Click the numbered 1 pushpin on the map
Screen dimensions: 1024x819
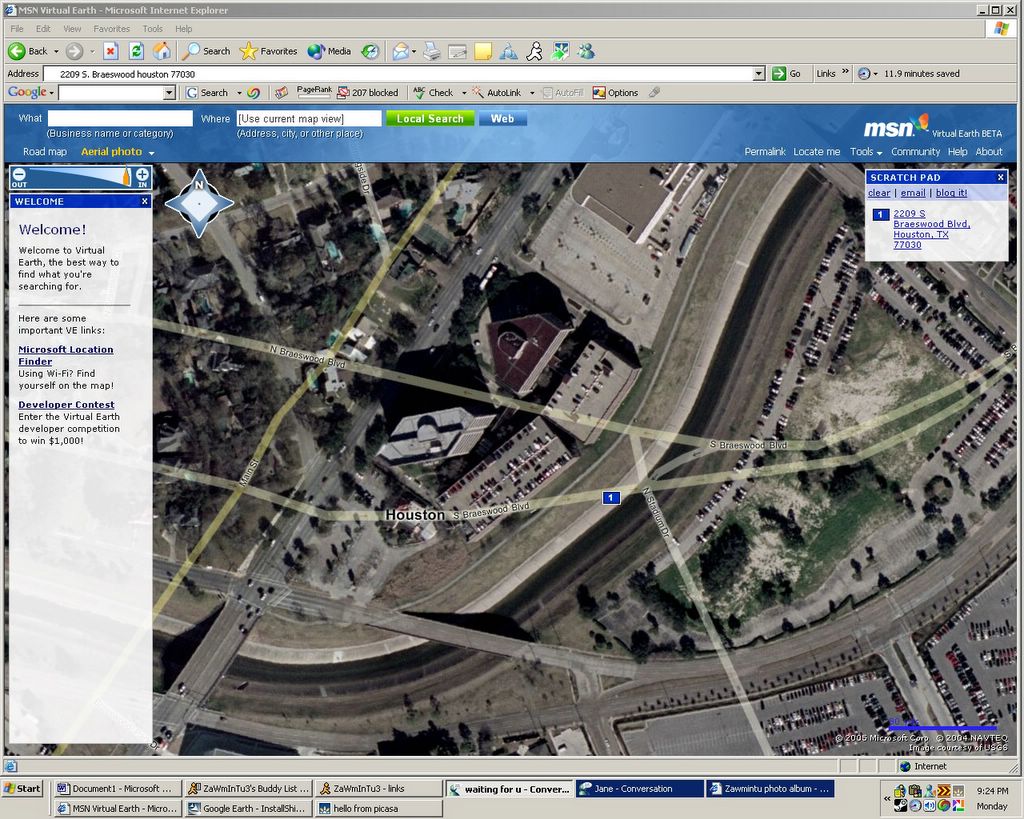(611, 498)
